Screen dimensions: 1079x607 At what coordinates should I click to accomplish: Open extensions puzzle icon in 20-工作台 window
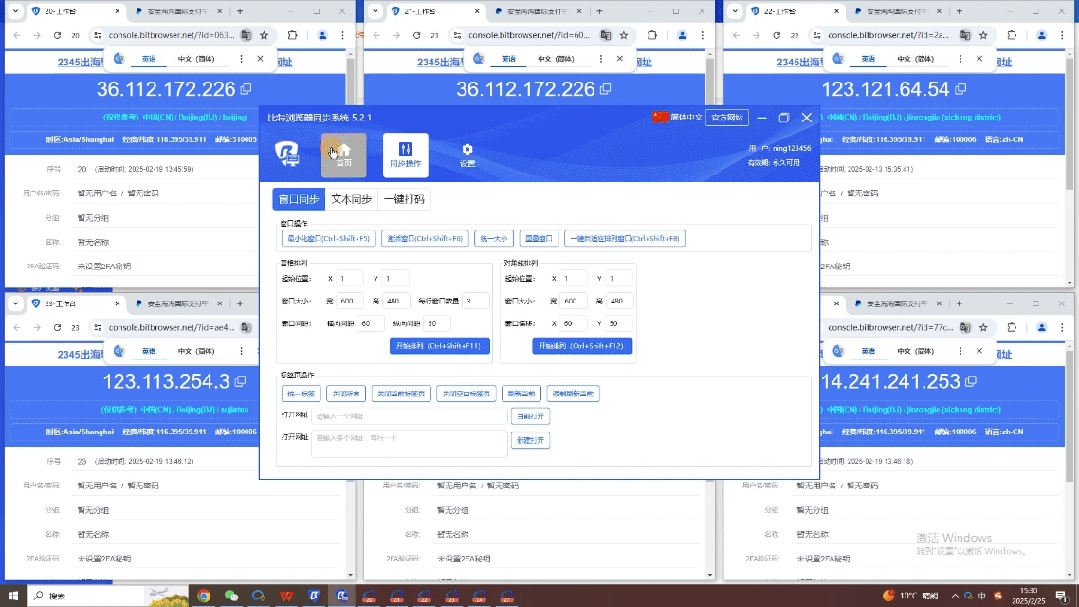(292, 35)
